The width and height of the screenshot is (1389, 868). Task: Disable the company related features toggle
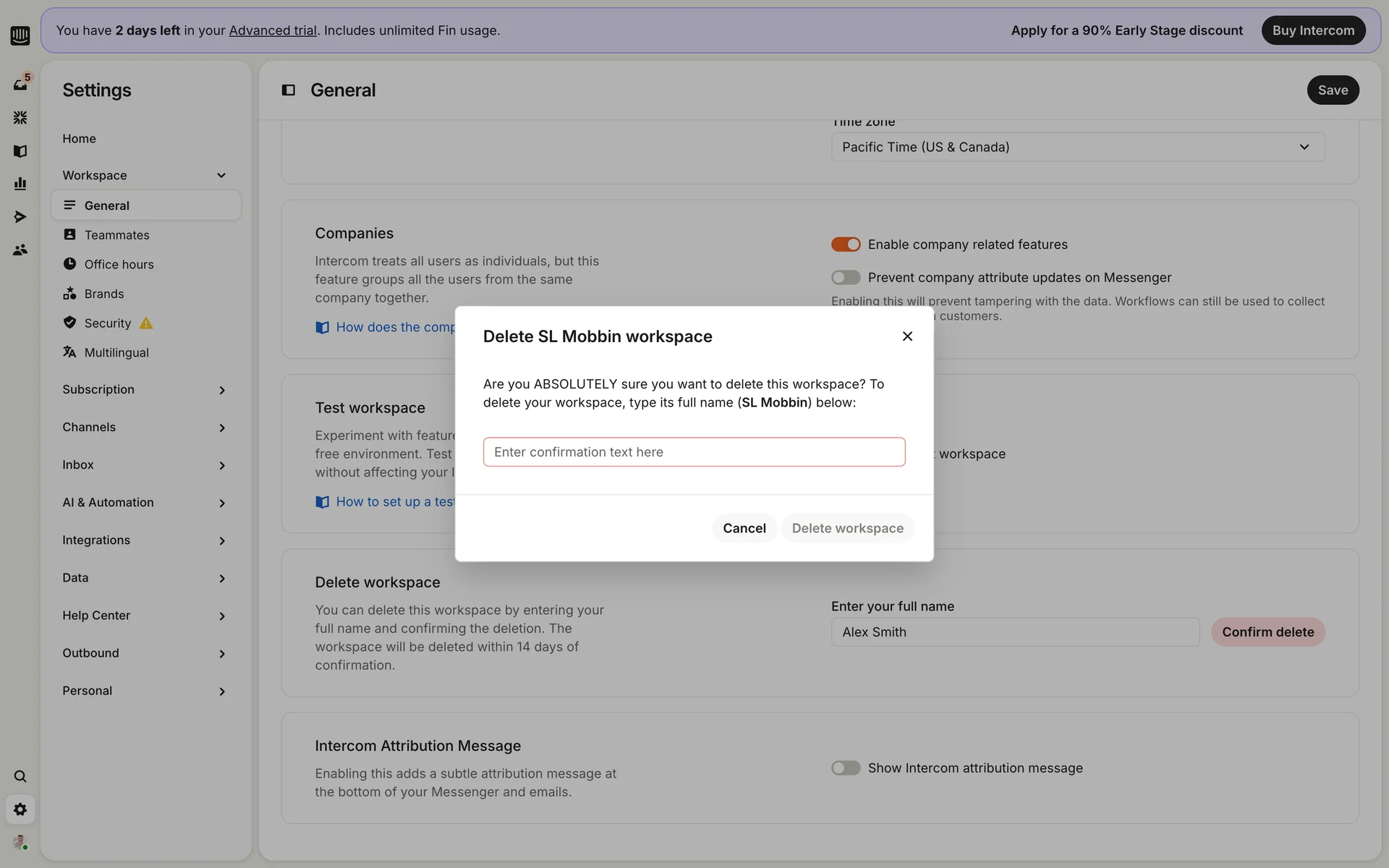pos(845,244)
